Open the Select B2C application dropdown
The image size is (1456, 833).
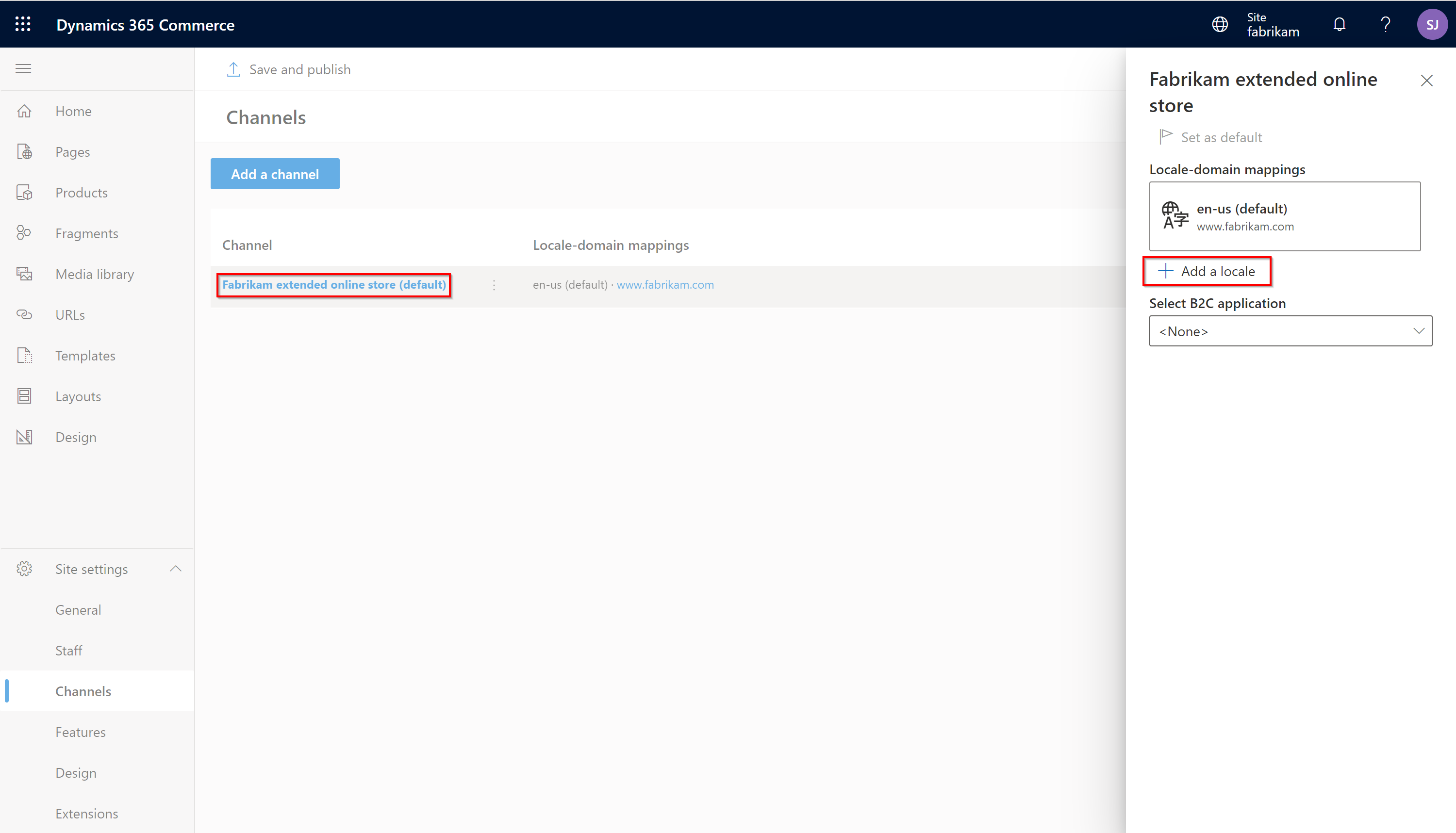coord(1290,331)
